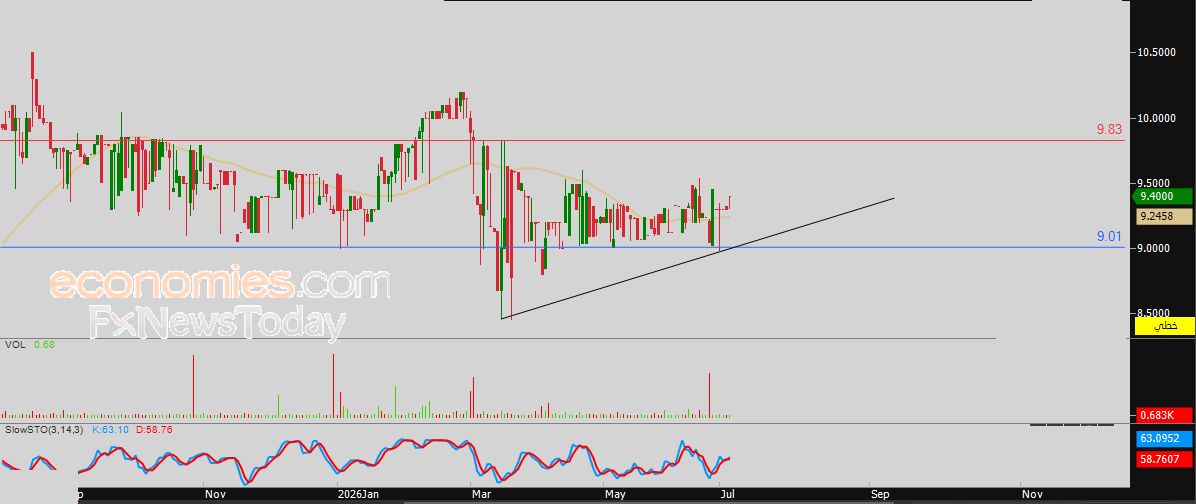Select the red 0.683K volume tag
This screenshot has height=504, width=1196.
click(x=1164, y=416)
